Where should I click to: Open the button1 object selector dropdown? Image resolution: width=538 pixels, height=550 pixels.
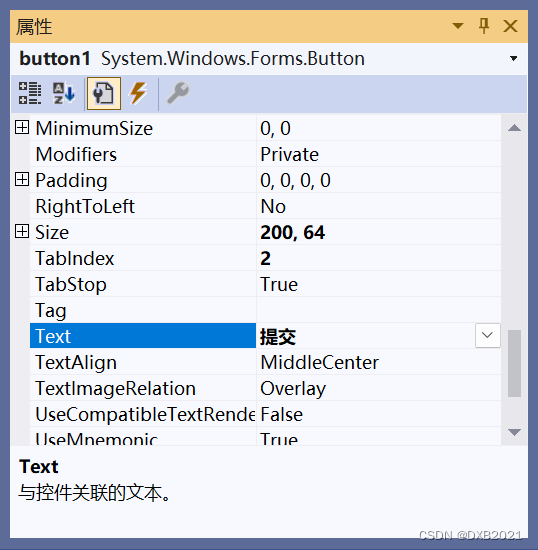pyautogui.click(x=513, y=59)
